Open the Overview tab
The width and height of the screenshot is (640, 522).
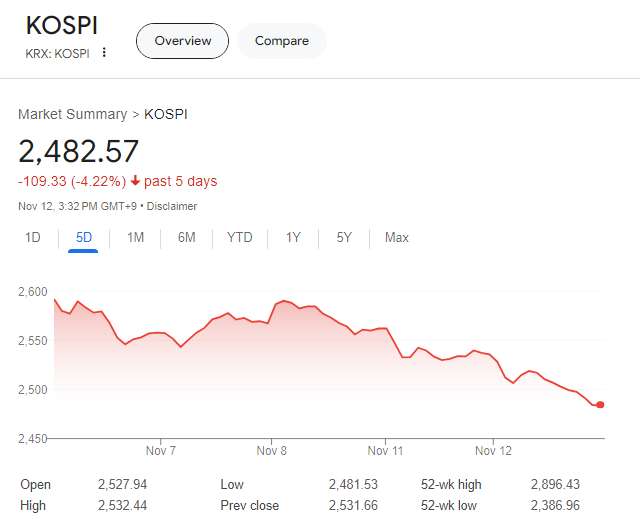182,41
